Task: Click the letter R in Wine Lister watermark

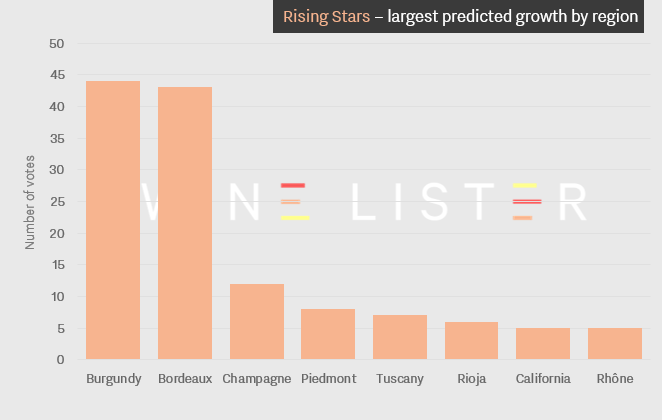Action: [x=573, y=202]
